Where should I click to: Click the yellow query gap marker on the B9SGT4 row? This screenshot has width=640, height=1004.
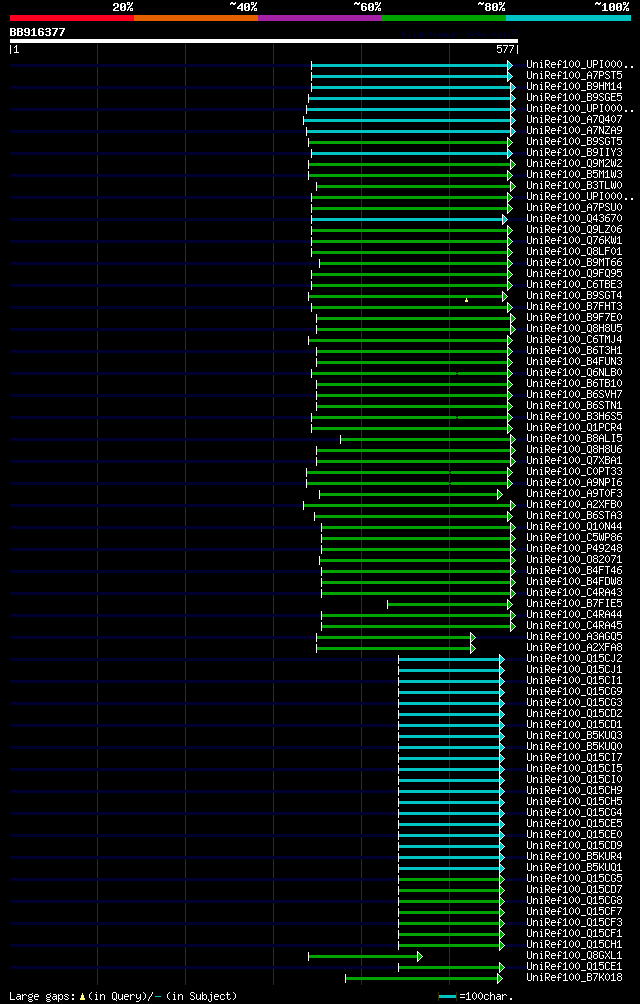point(467,300)
